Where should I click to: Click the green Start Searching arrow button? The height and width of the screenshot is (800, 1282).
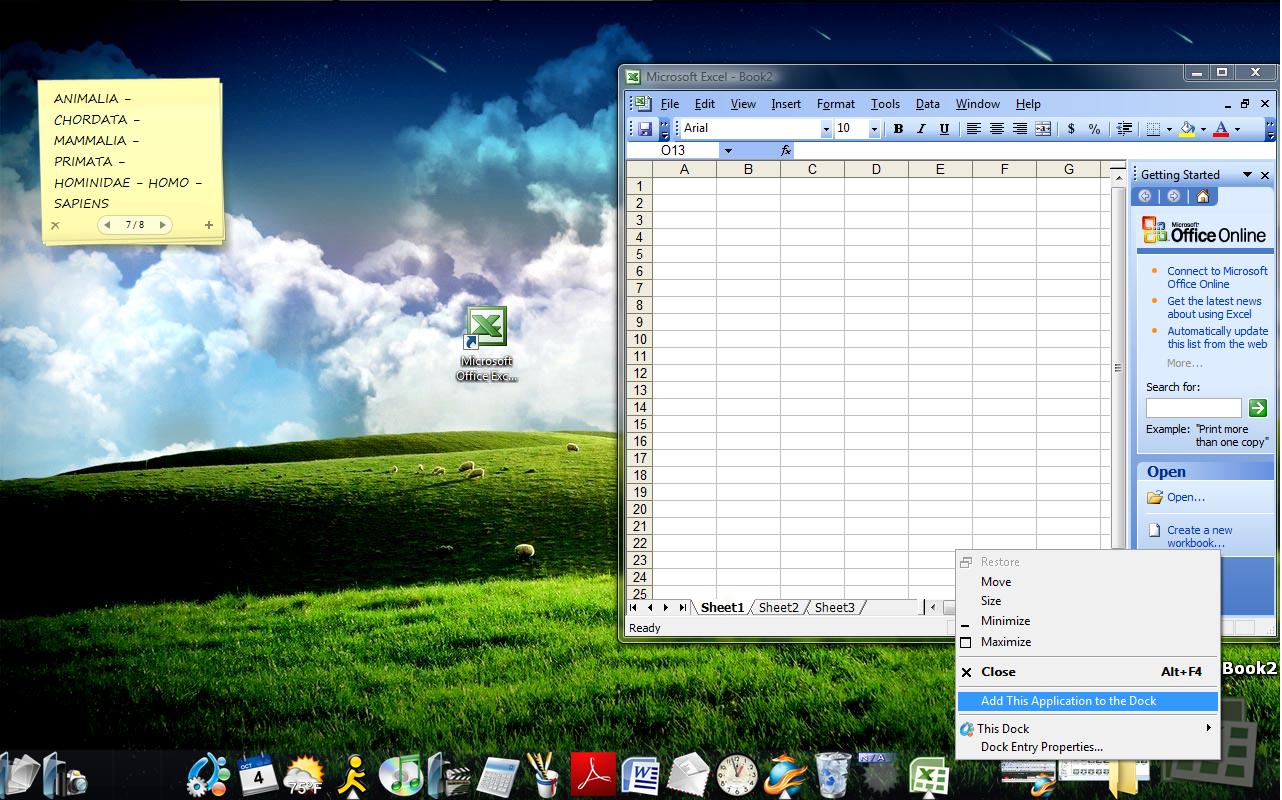1258,408
